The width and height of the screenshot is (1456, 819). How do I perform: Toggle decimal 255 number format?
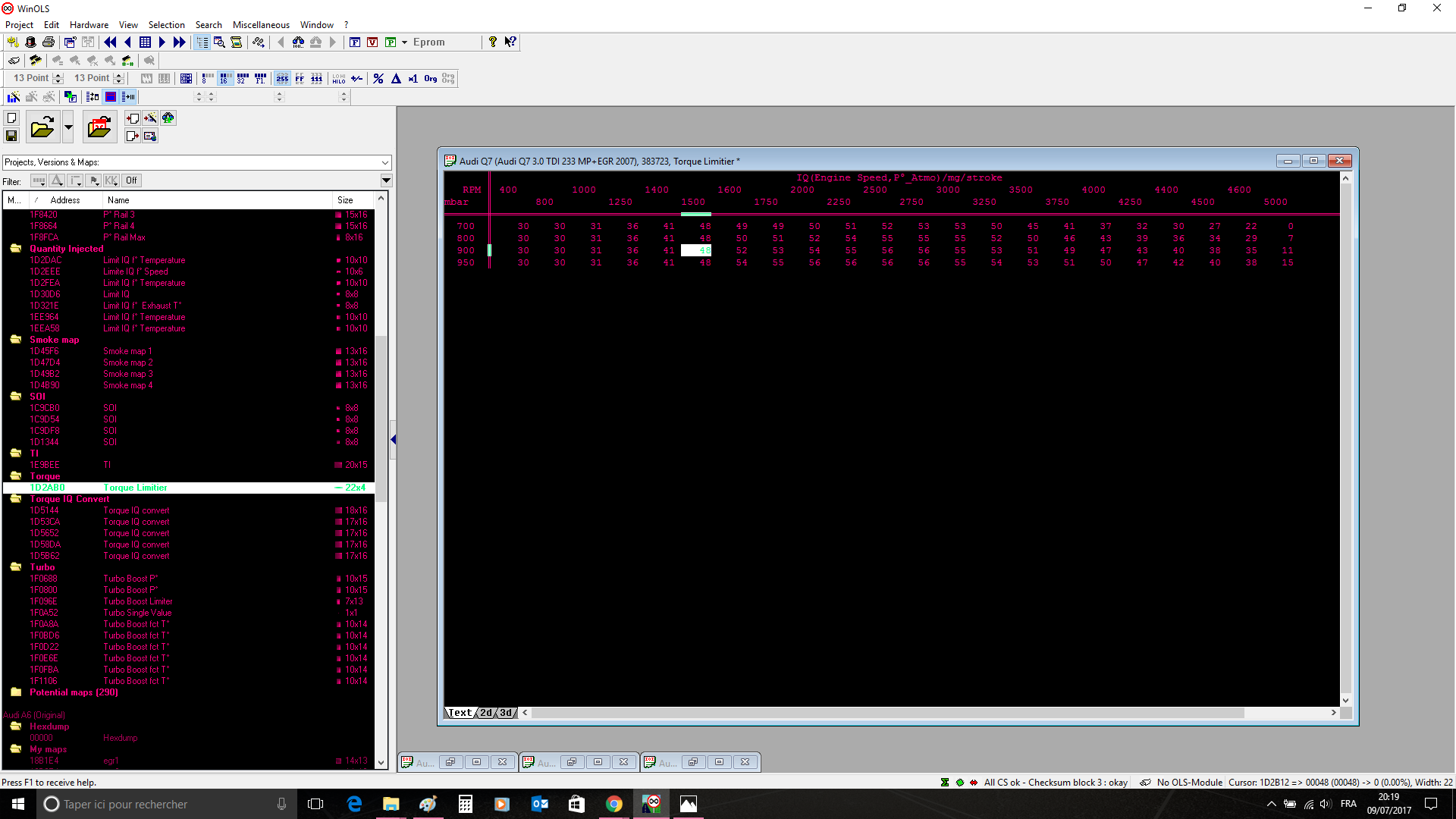282,79
